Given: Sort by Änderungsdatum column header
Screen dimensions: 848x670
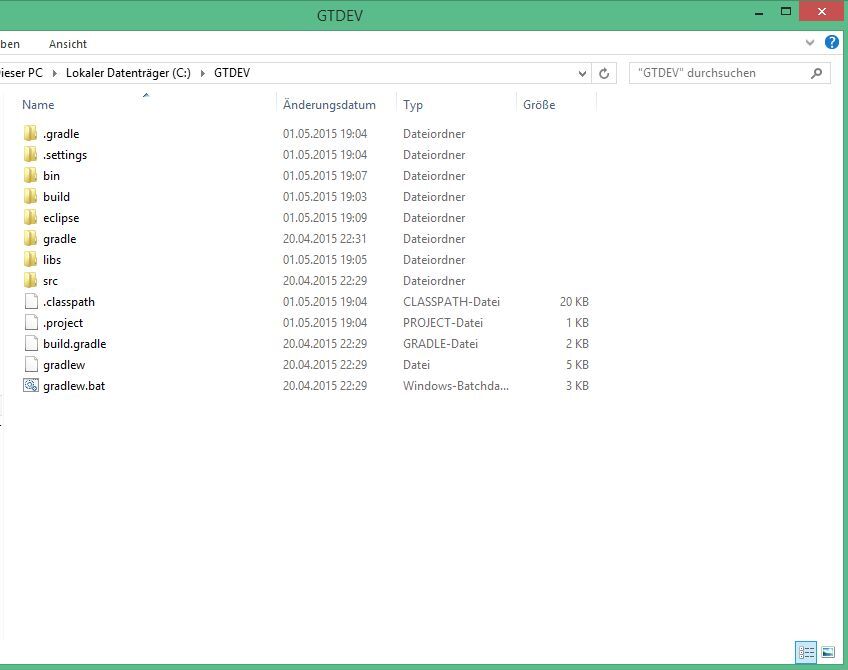Looking at the screenshot, I should [329, 104].
